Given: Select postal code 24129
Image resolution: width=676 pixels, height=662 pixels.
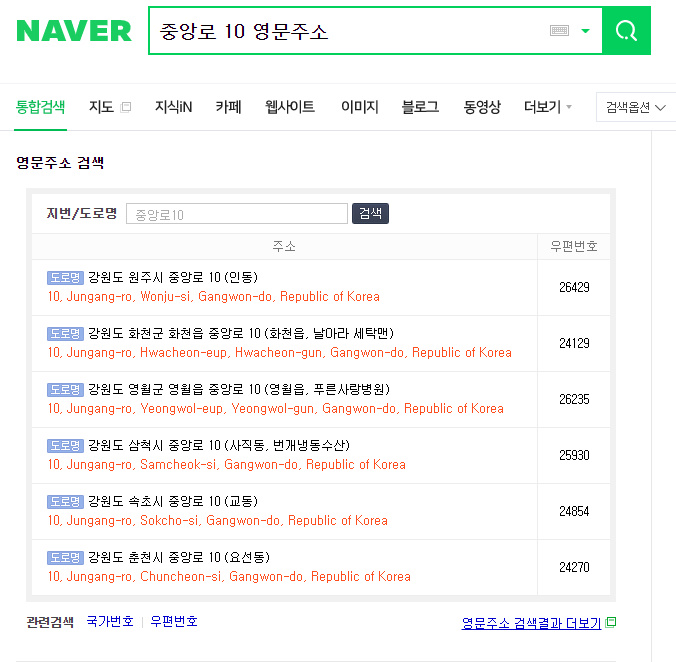Looking at the screenshot, I should point(574,343).
